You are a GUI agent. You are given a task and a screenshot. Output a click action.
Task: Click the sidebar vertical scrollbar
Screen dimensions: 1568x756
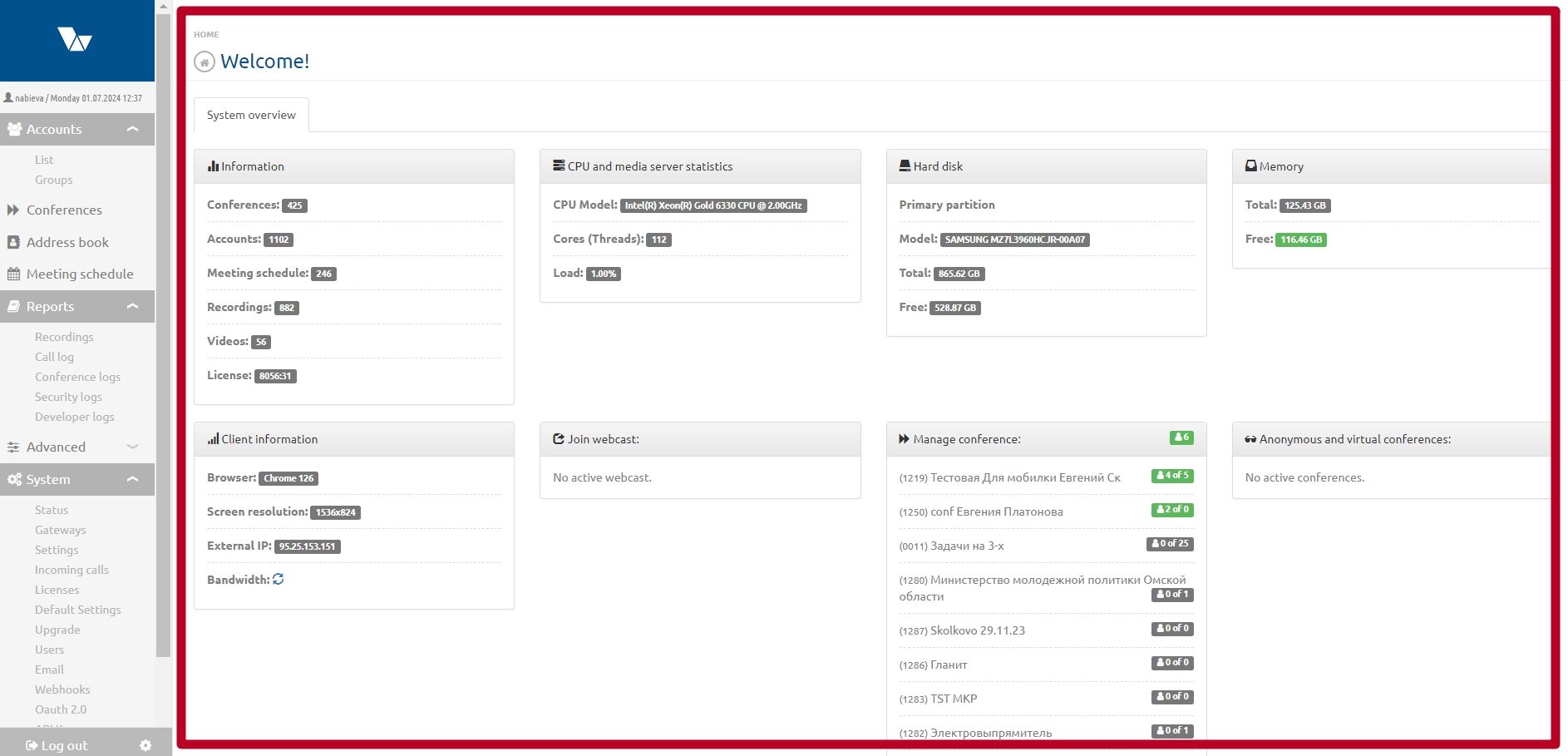(163, 333)
